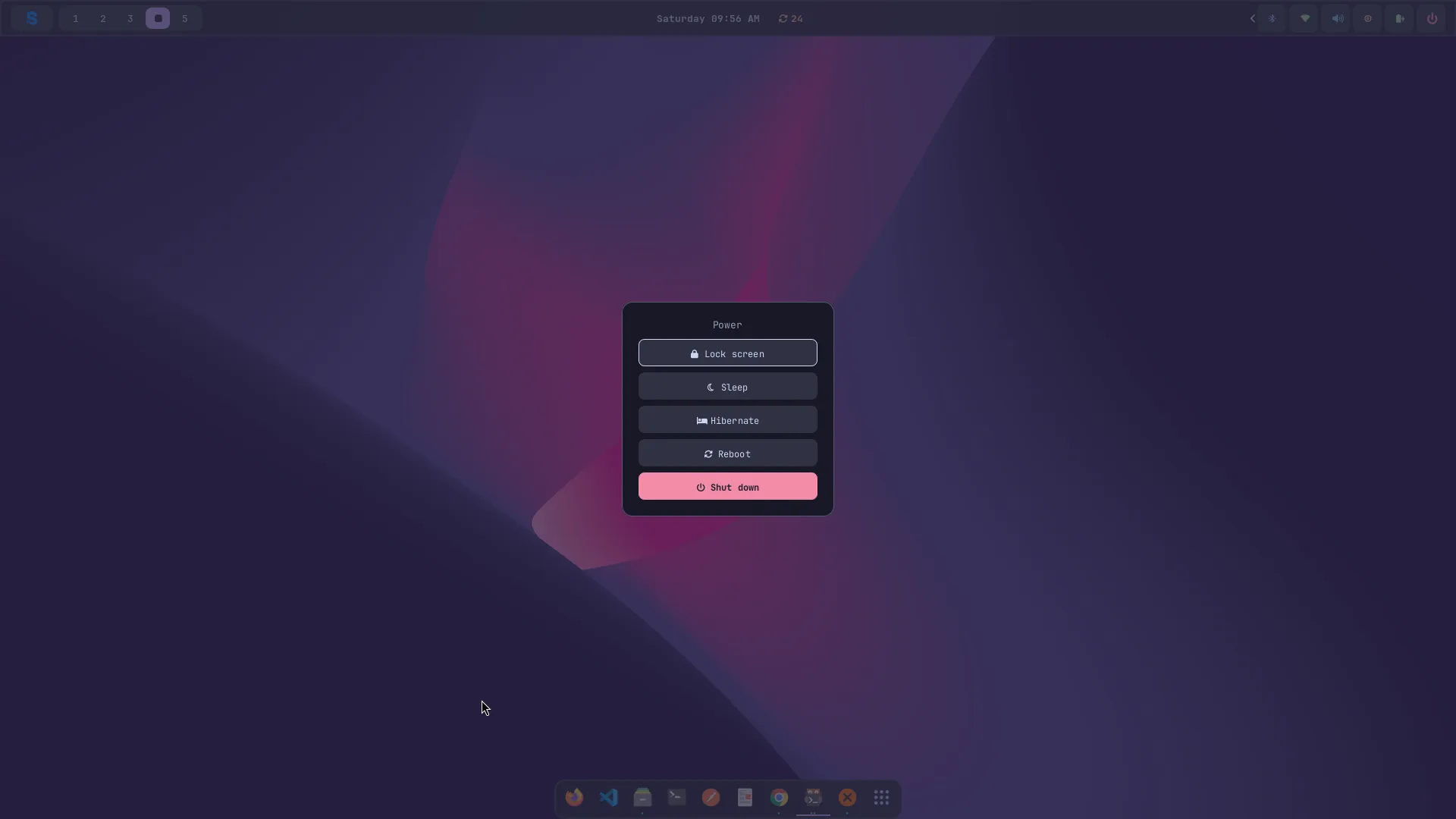Switch to workspace 2
The height and width of the screenshot is (819, 1456).
point(103,18)
